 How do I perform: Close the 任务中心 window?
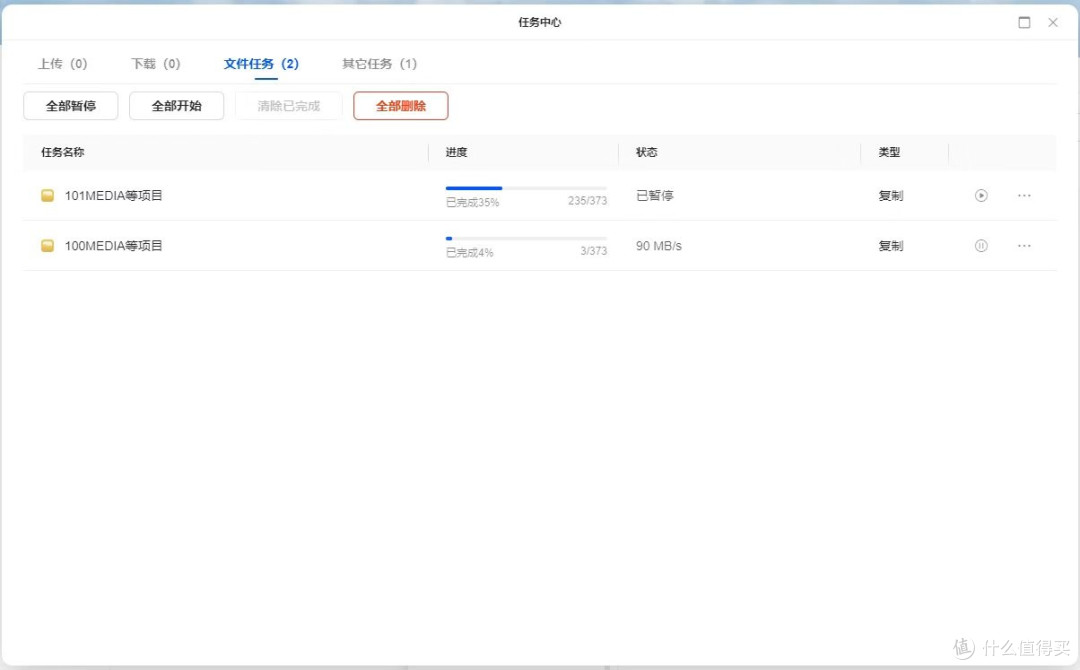1052,23
